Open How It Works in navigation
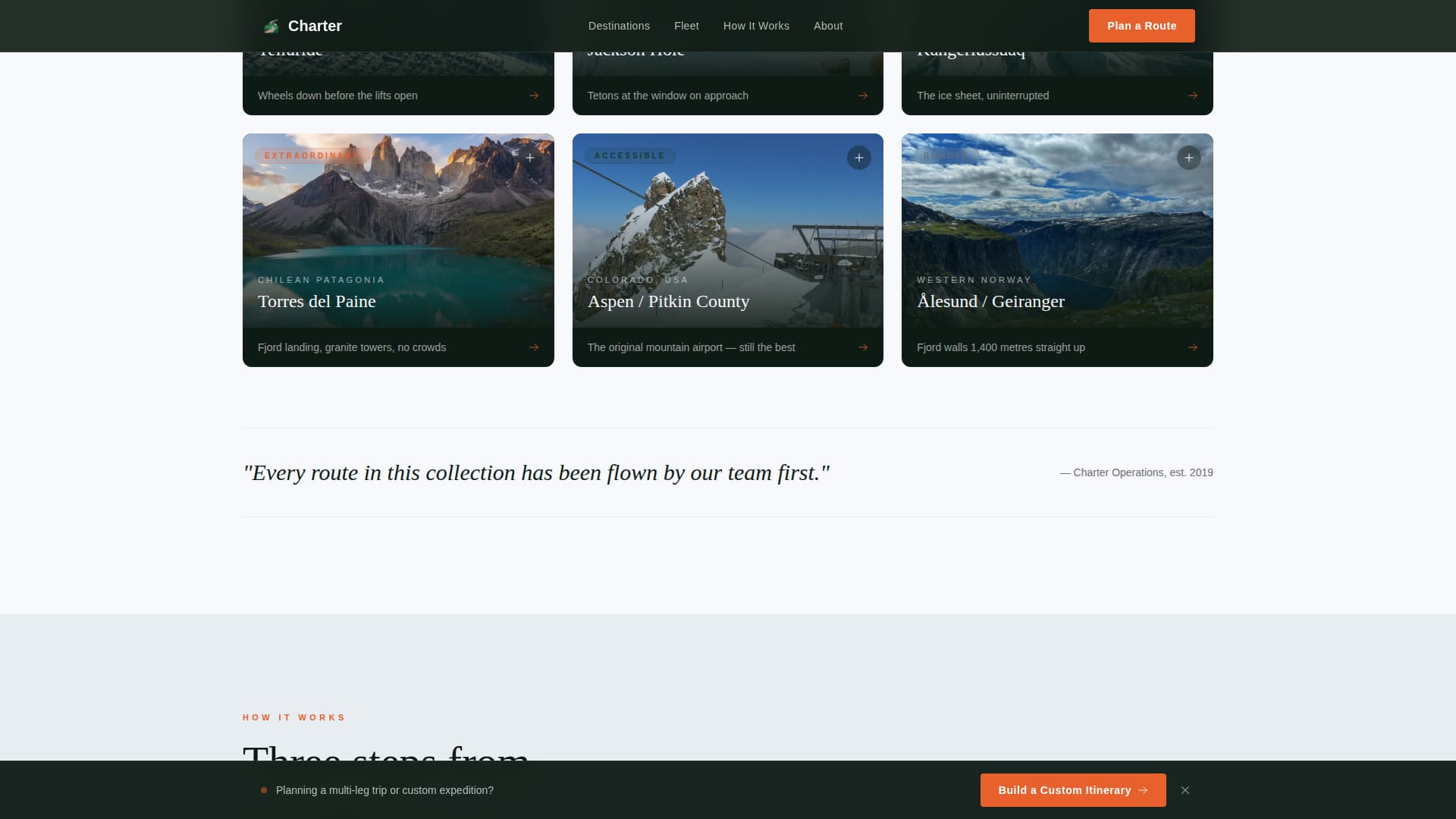This screenshot has height=819, width=1456. (756, 26)
